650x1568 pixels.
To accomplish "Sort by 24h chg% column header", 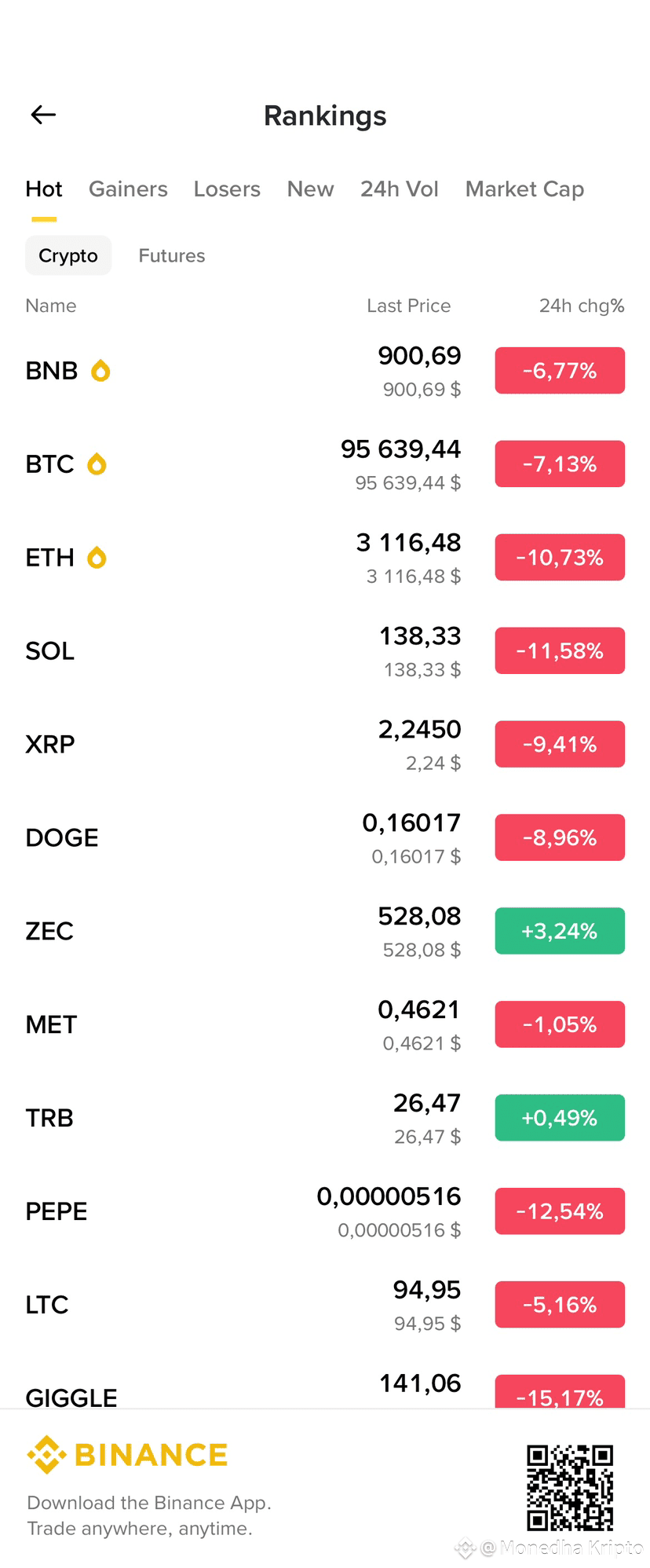I will 582,306.
